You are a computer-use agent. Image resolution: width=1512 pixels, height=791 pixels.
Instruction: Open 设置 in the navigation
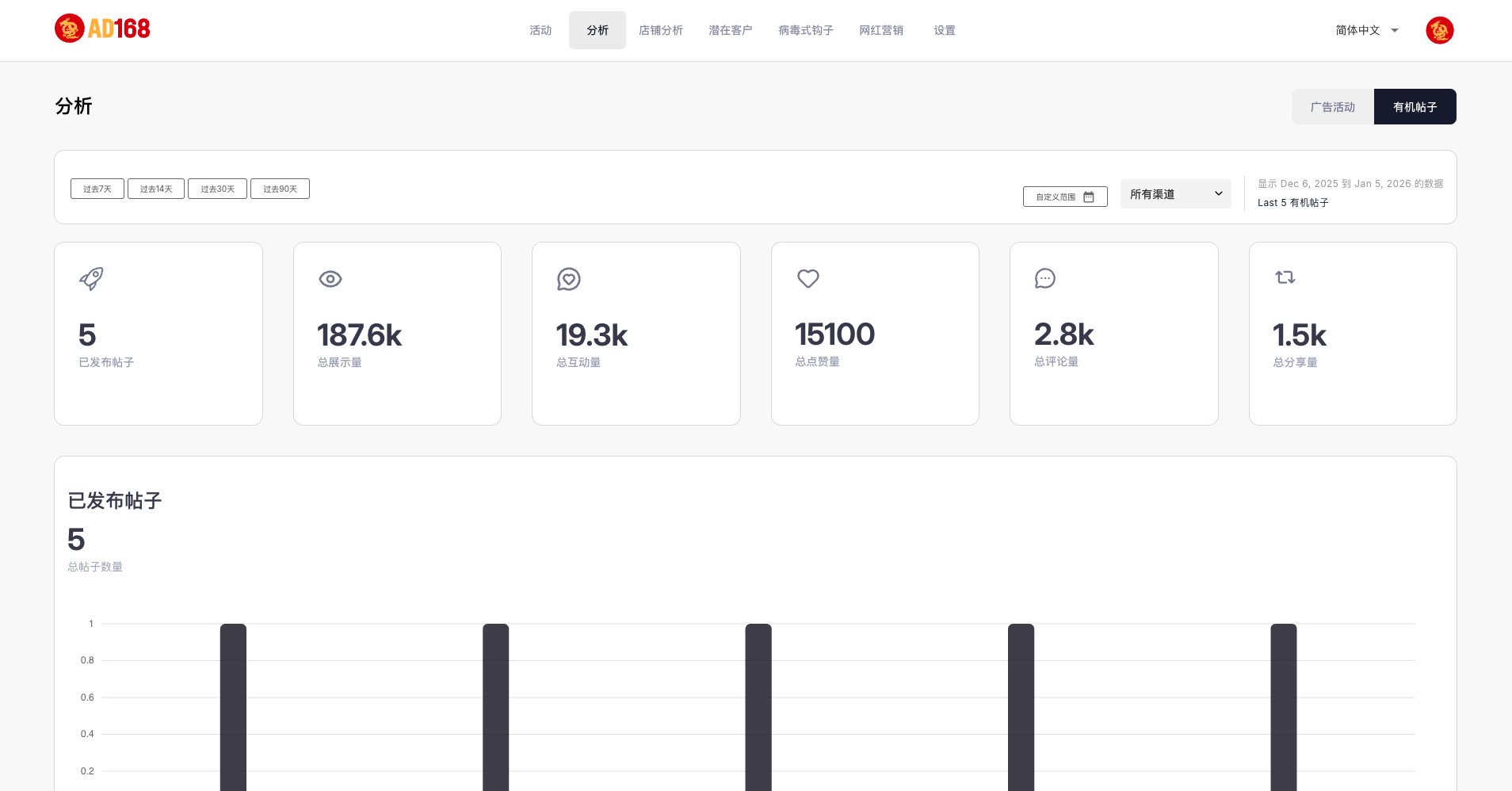click(945, 30)
